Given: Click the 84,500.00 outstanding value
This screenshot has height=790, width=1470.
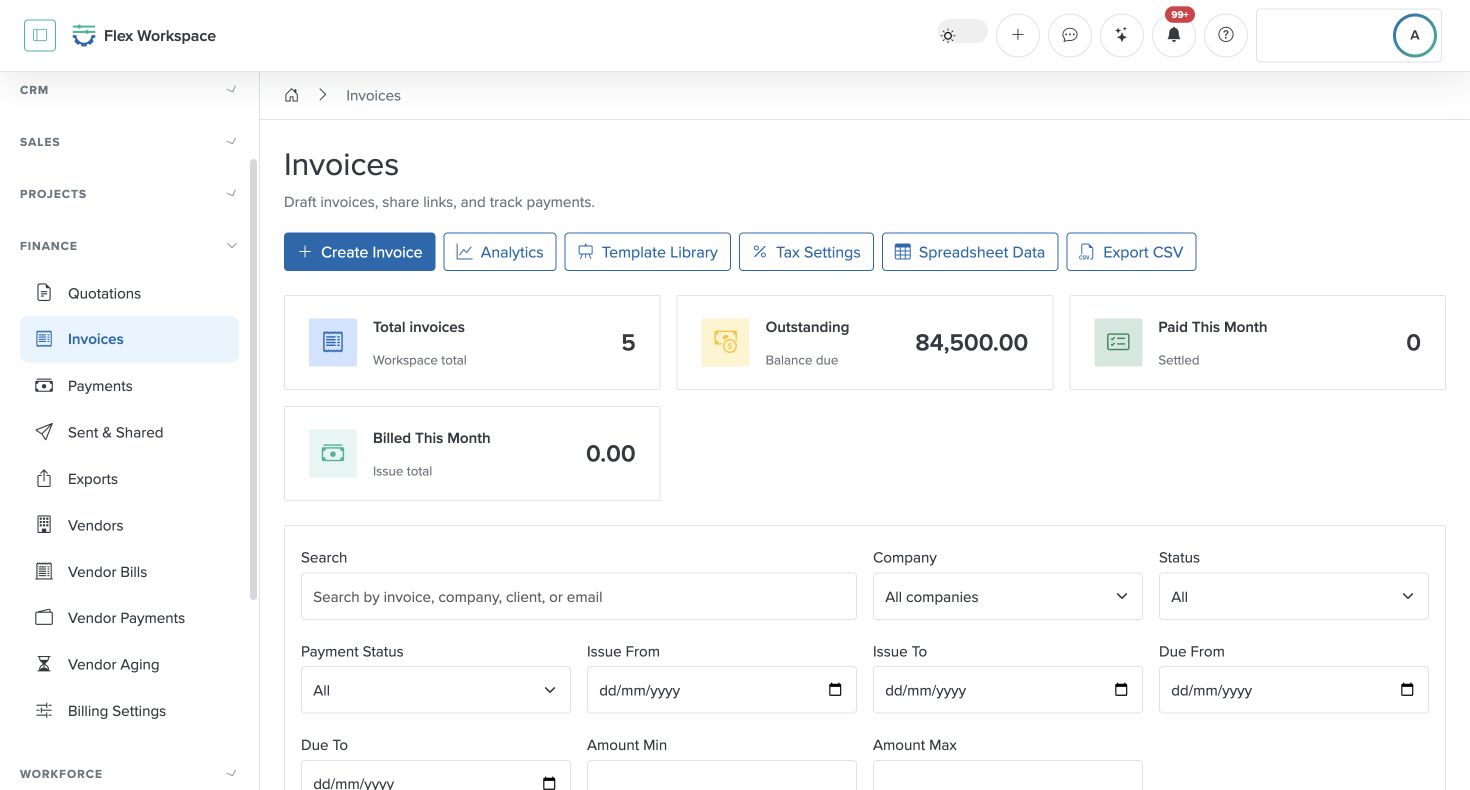Looking at the screenshot, I should click(971, 343).
